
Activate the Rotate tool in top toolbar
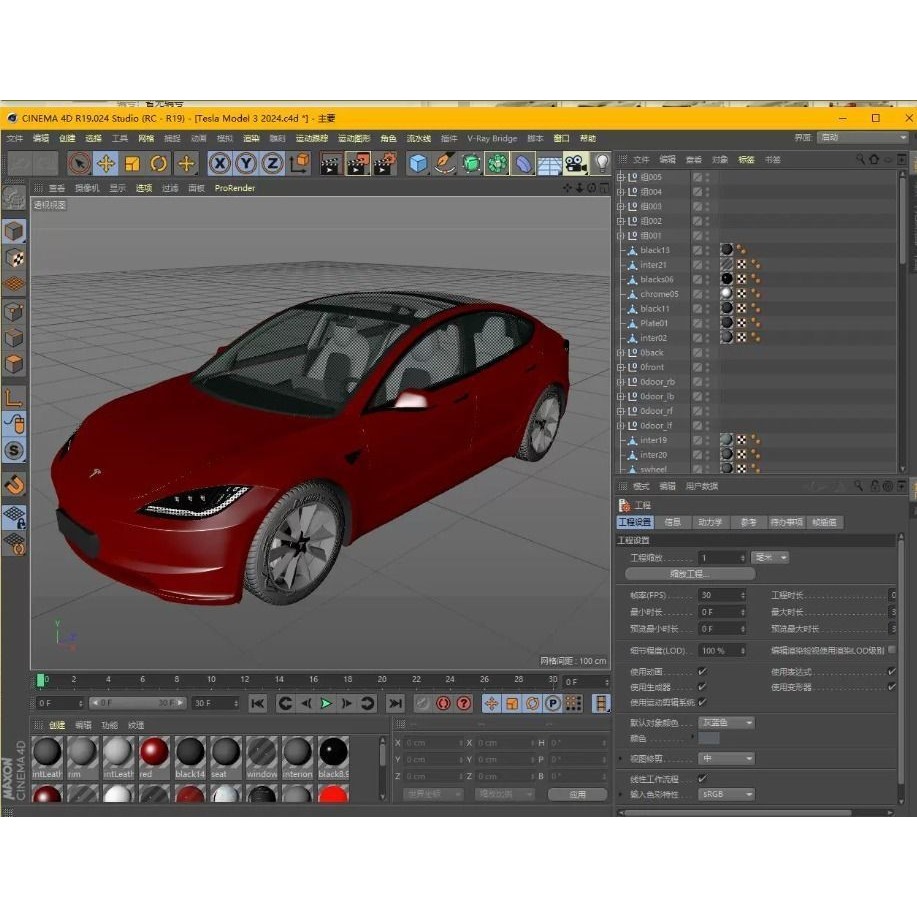pos(158,164)
